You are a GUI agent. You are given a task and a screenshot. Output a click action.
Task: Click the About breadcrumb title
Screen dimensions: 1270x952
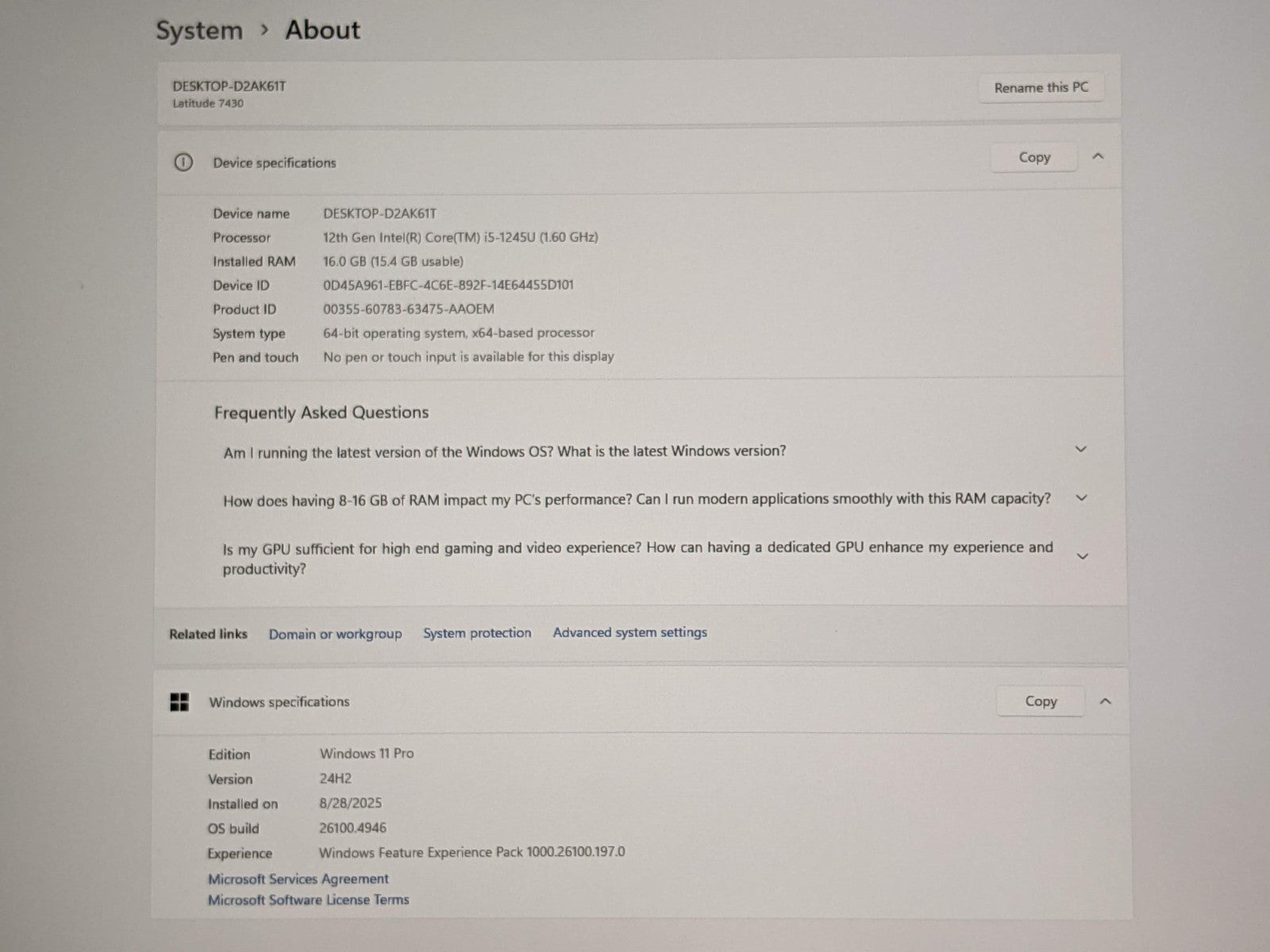click(322, 30)
